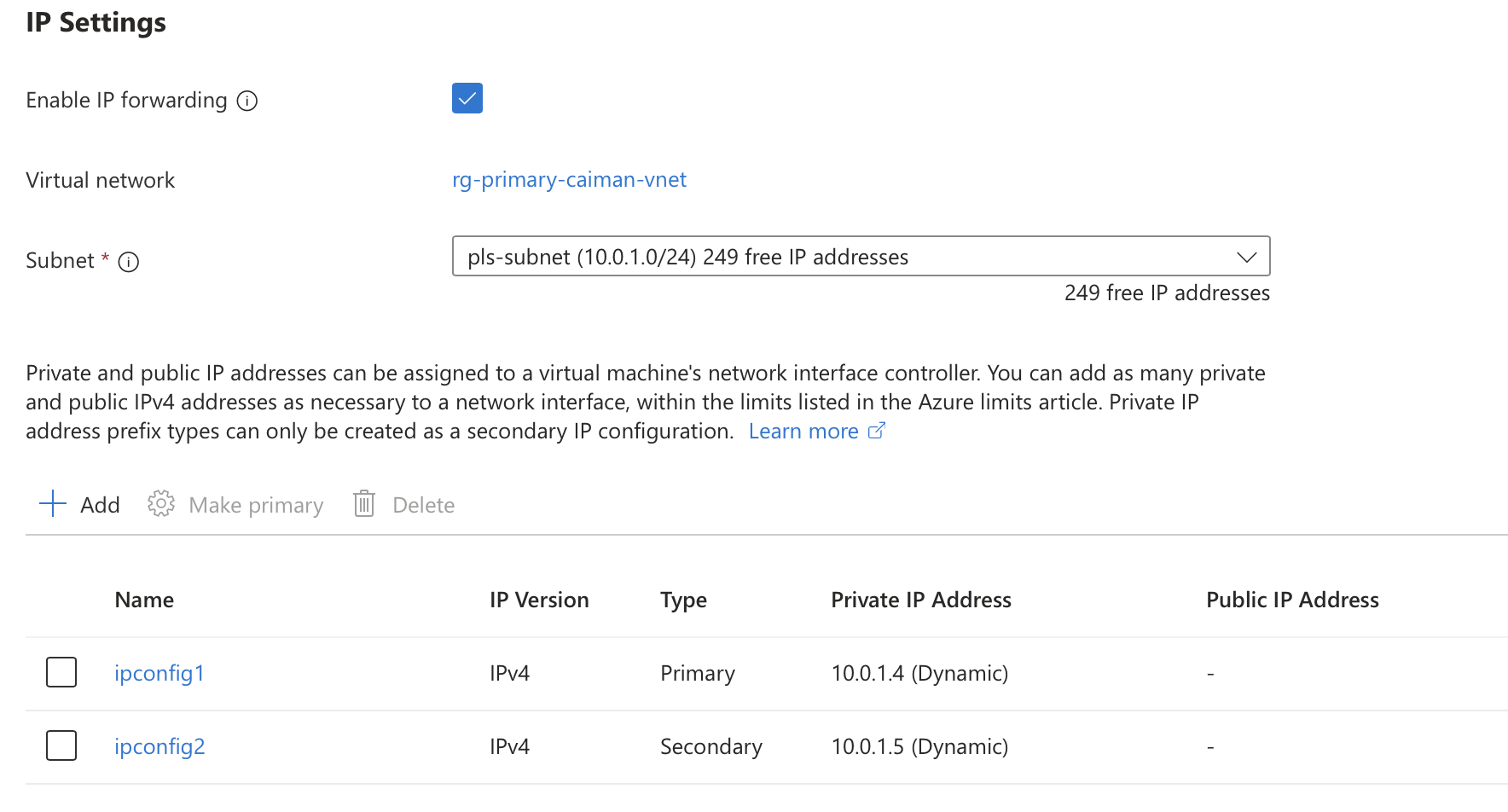Uncheck the Enable IP forwarding checkbox

[x=467, y=98]
